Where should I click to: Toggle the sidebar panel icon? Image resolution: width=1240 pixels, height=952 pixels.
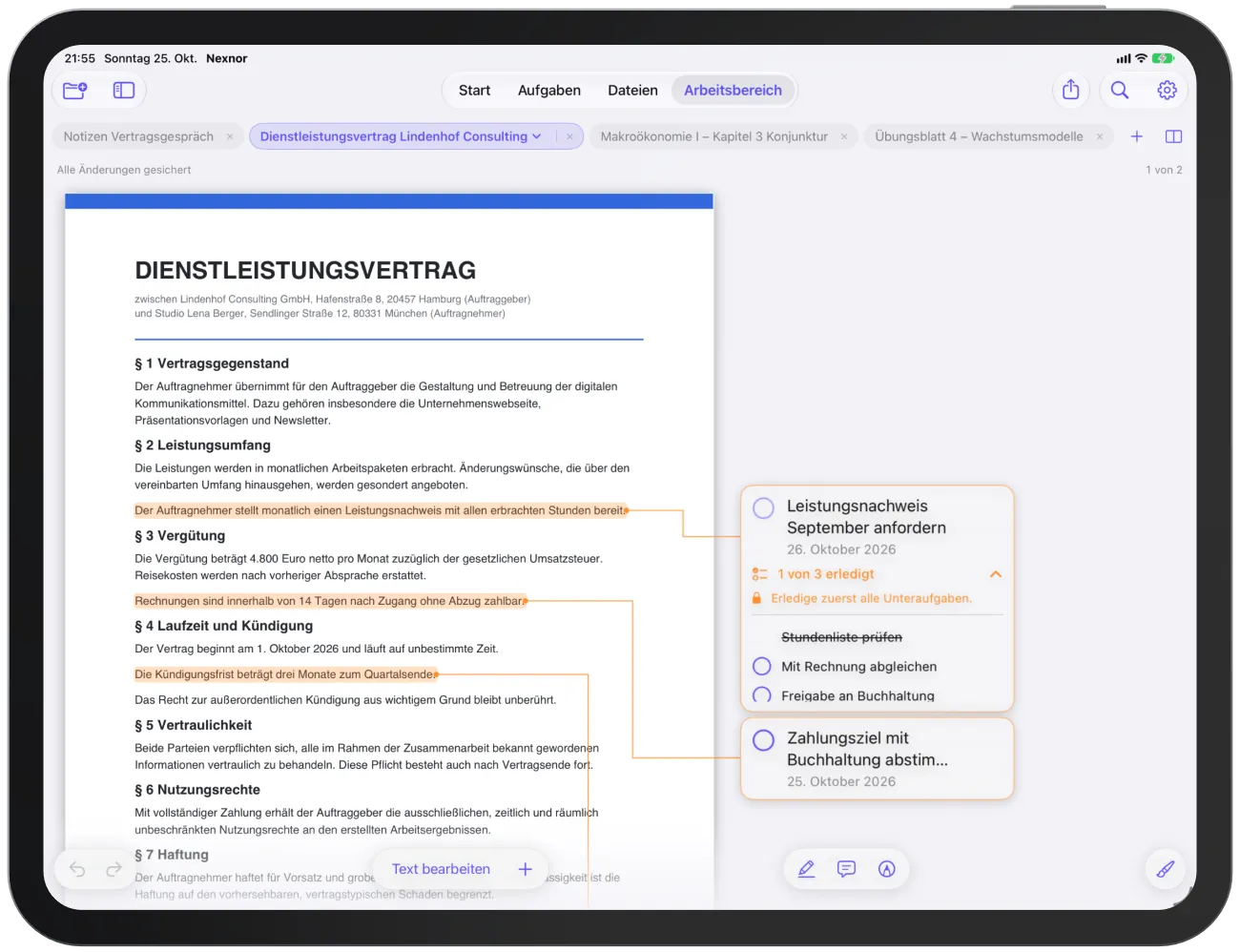(x=124, y=91)
